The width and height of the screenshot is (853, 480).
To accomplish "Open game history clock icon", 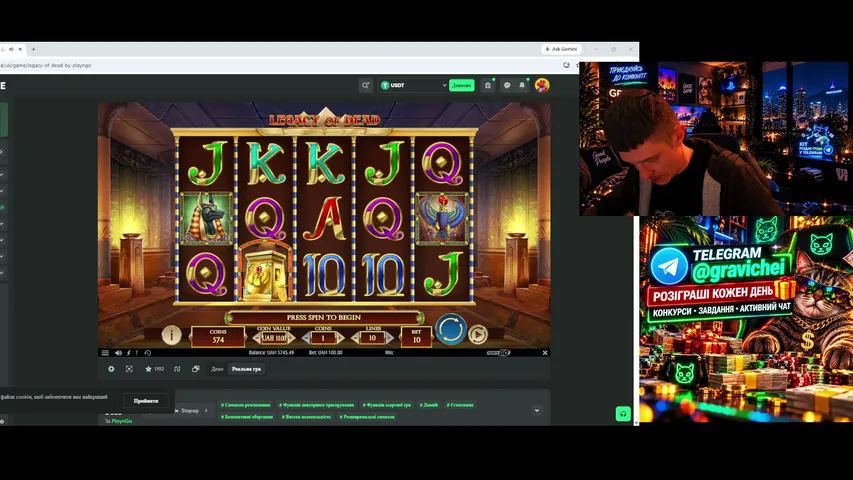I will click(147, 353).
